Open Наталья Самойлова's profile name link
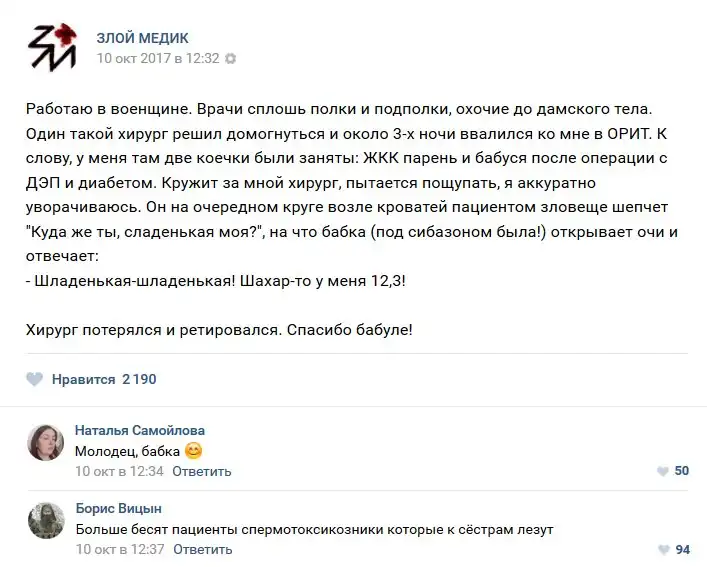Screen dimensions: 707x567 pyautogui.click(x=140, y=430)
